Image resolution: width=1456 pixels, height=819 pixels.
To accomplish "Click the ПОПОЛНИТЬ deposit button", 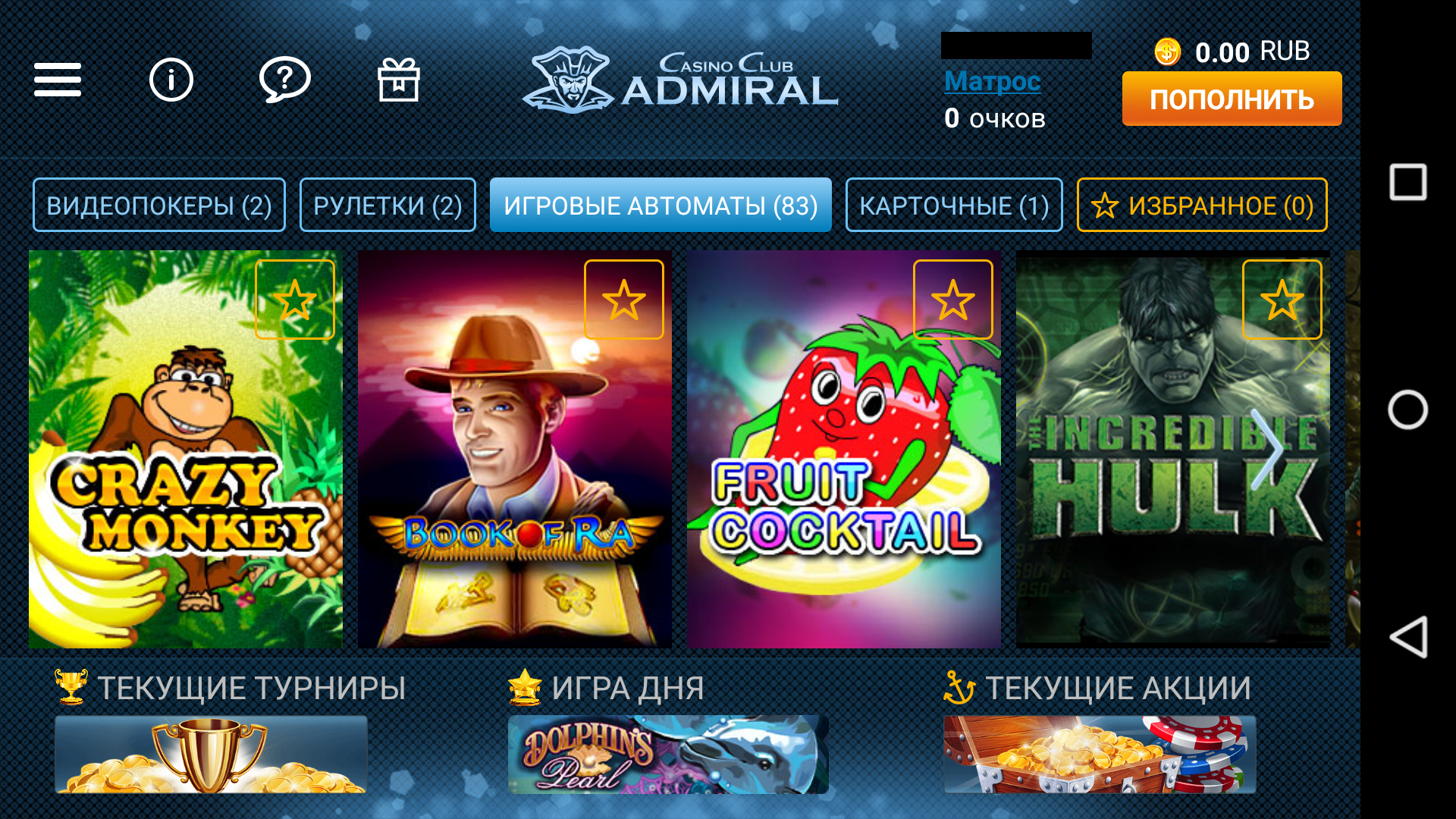I will (x=1232, y=99).
